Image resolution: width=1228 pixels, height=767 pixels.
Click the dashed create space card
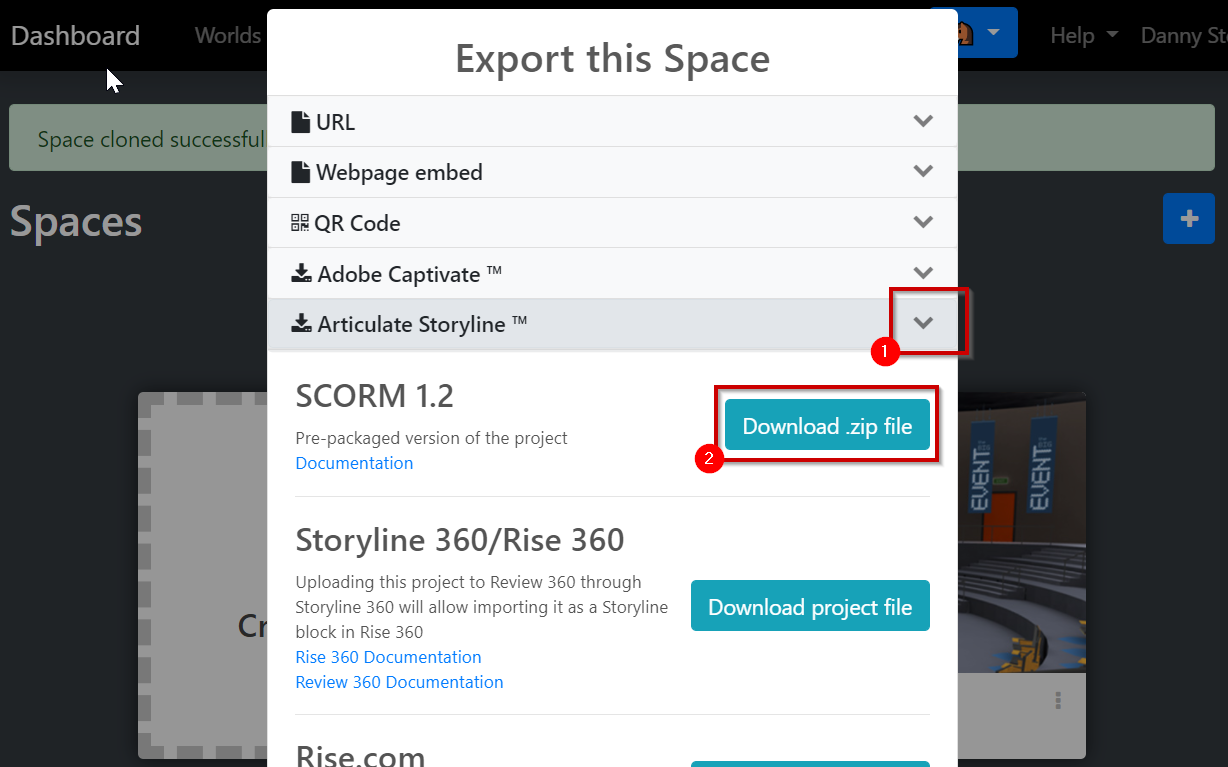click(203, 575)
